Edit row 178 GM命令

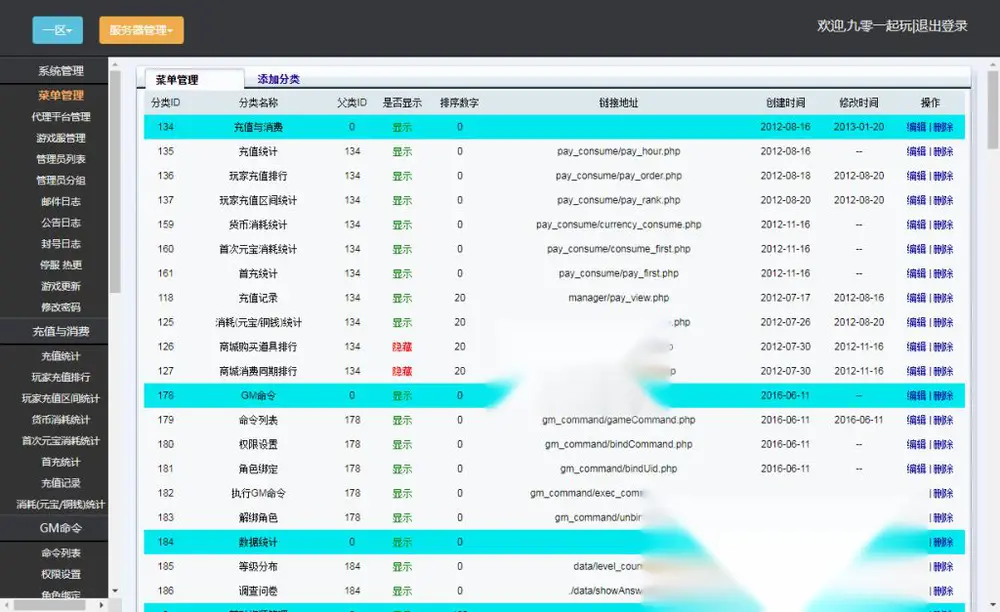click(916, 395)
